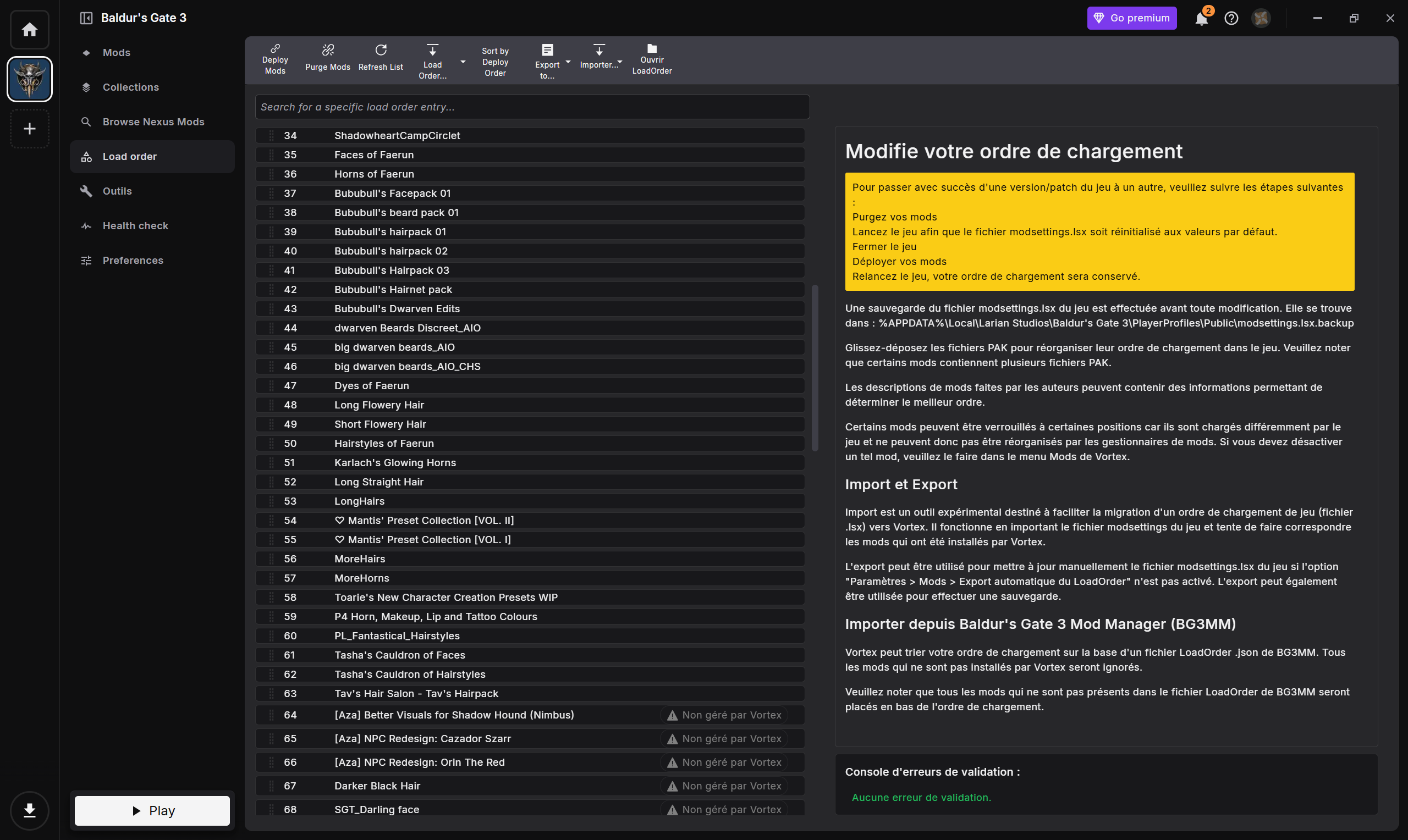
Task: Open the Collections page
Action: [x=152, y=87]
